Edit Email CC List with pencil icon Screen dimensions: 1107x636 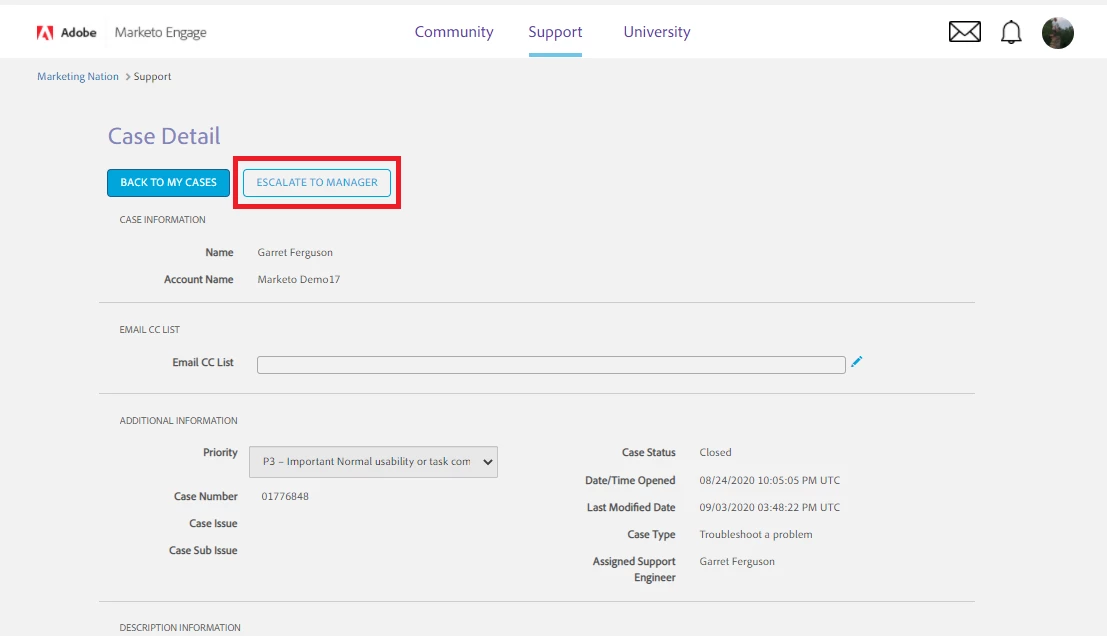click(856, 361)
